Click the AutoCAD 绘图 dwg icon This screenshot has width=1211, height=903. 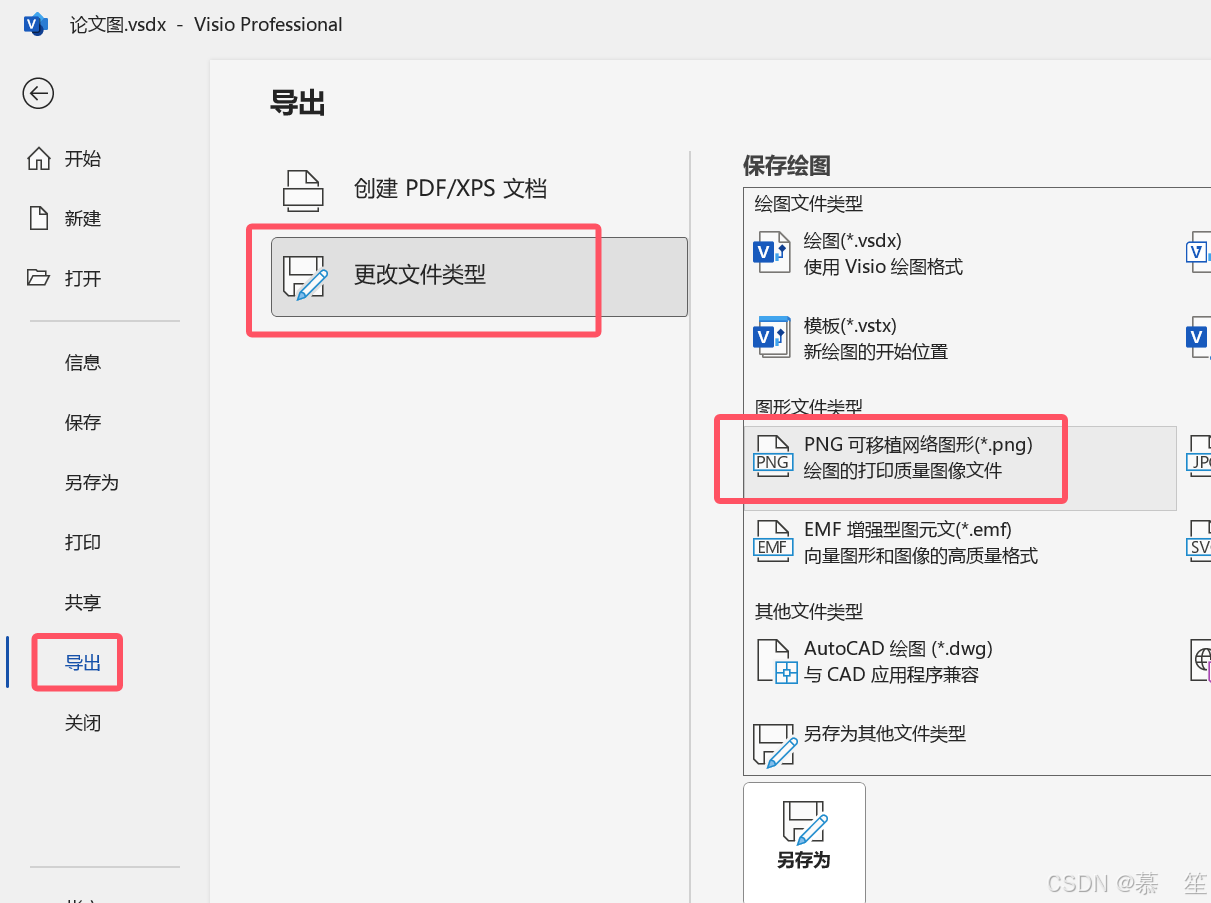pos(776,661)
